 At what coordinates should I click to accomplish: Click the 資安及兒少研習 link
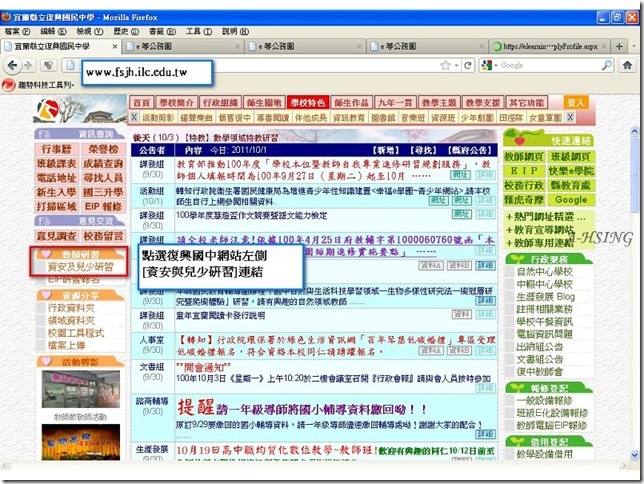point(80,267)
